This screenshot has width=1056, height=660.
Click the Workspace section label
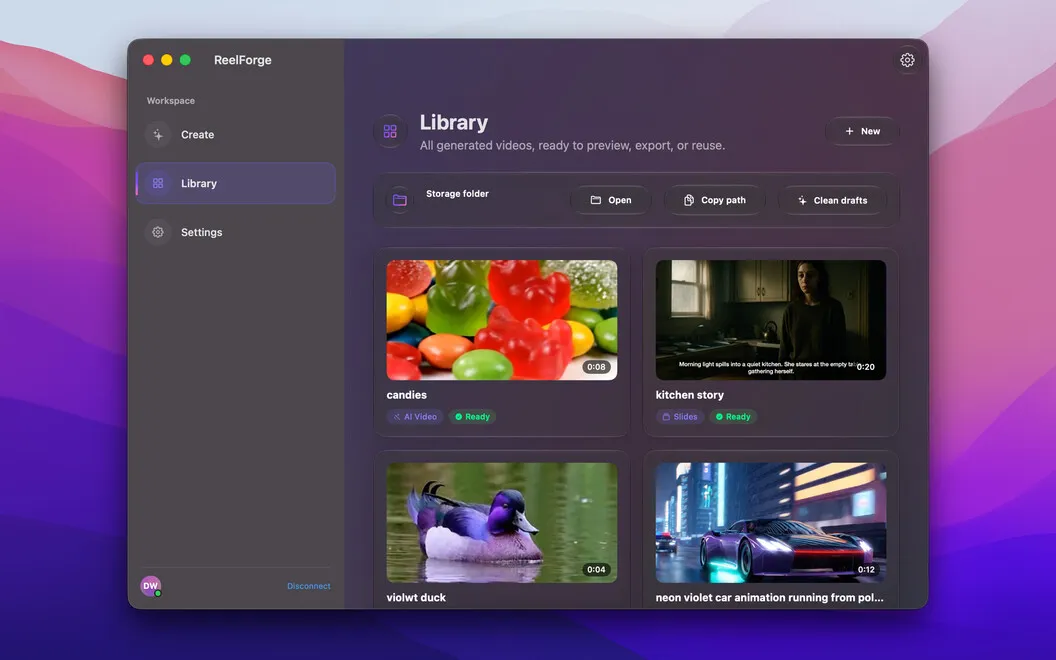pyautogui.click(x=170, y=101)
